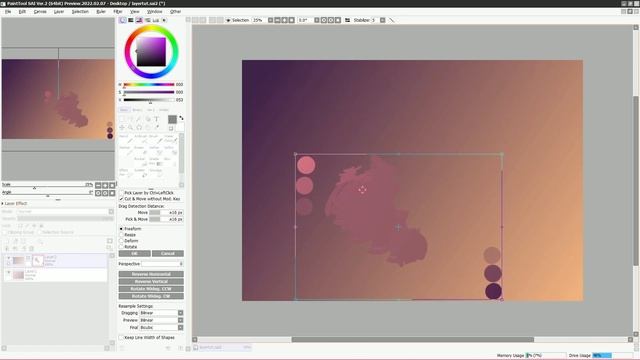Uncheck Cut & Move without Mod. Key
Screen dimensions: 640x360
[x=121, y=199]
